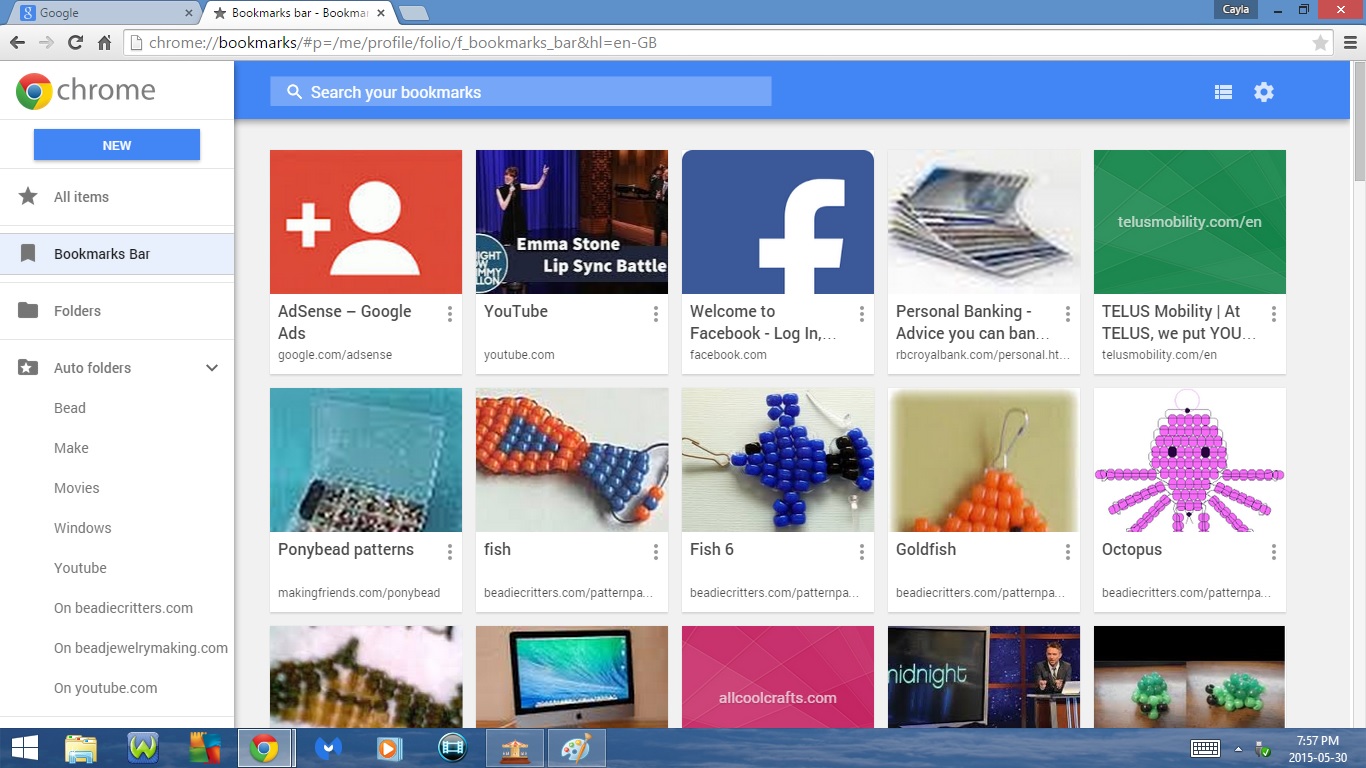1366x768 pixels.
Task: Open the Bead auto folder
Action: (x=70, y=408)
